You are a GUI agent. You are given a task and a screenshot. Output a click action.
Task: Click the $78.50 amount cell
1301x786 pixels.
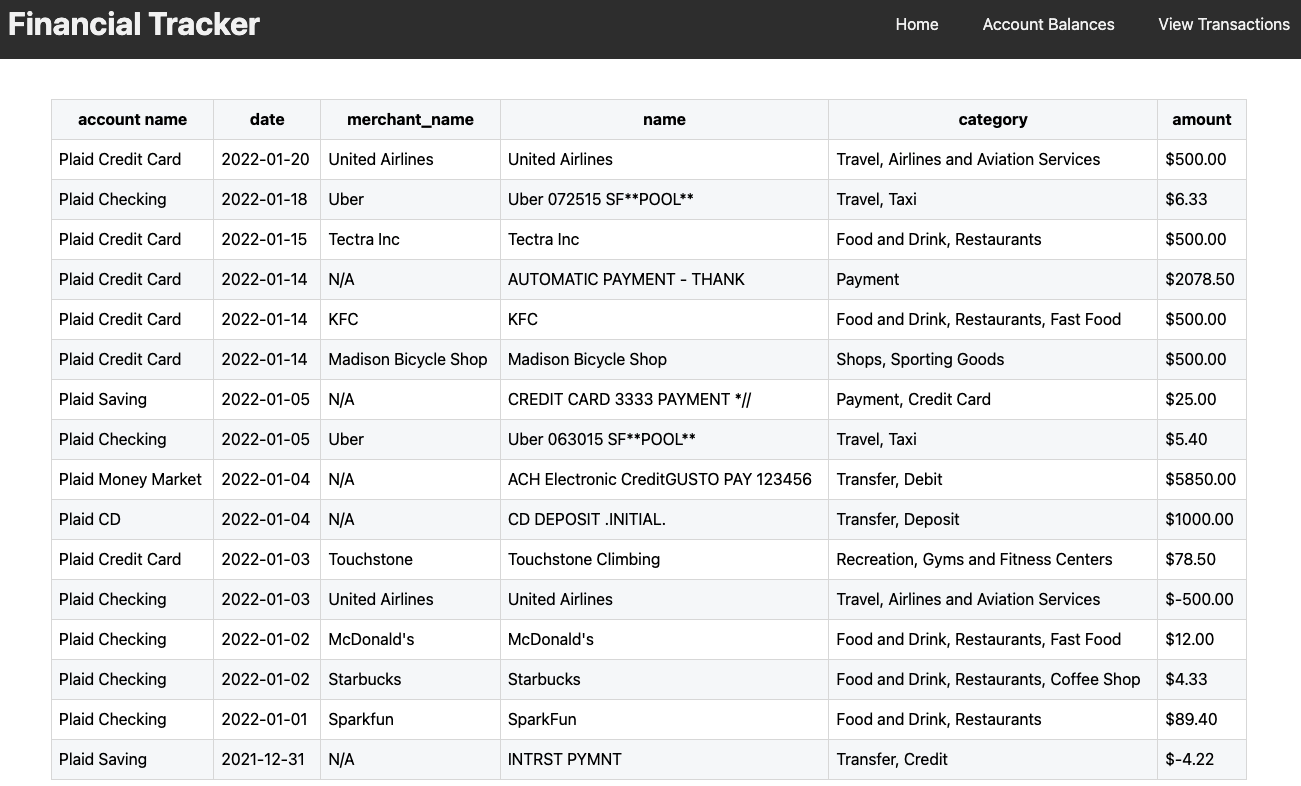tap(1202, 559)
